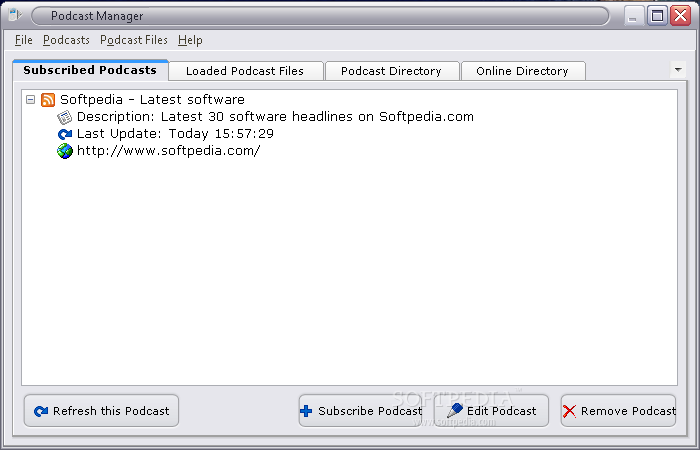The height and width of the screenshot is (450, 700).
Task: Click the Last Update refresh icon
Action: (65, 134)
